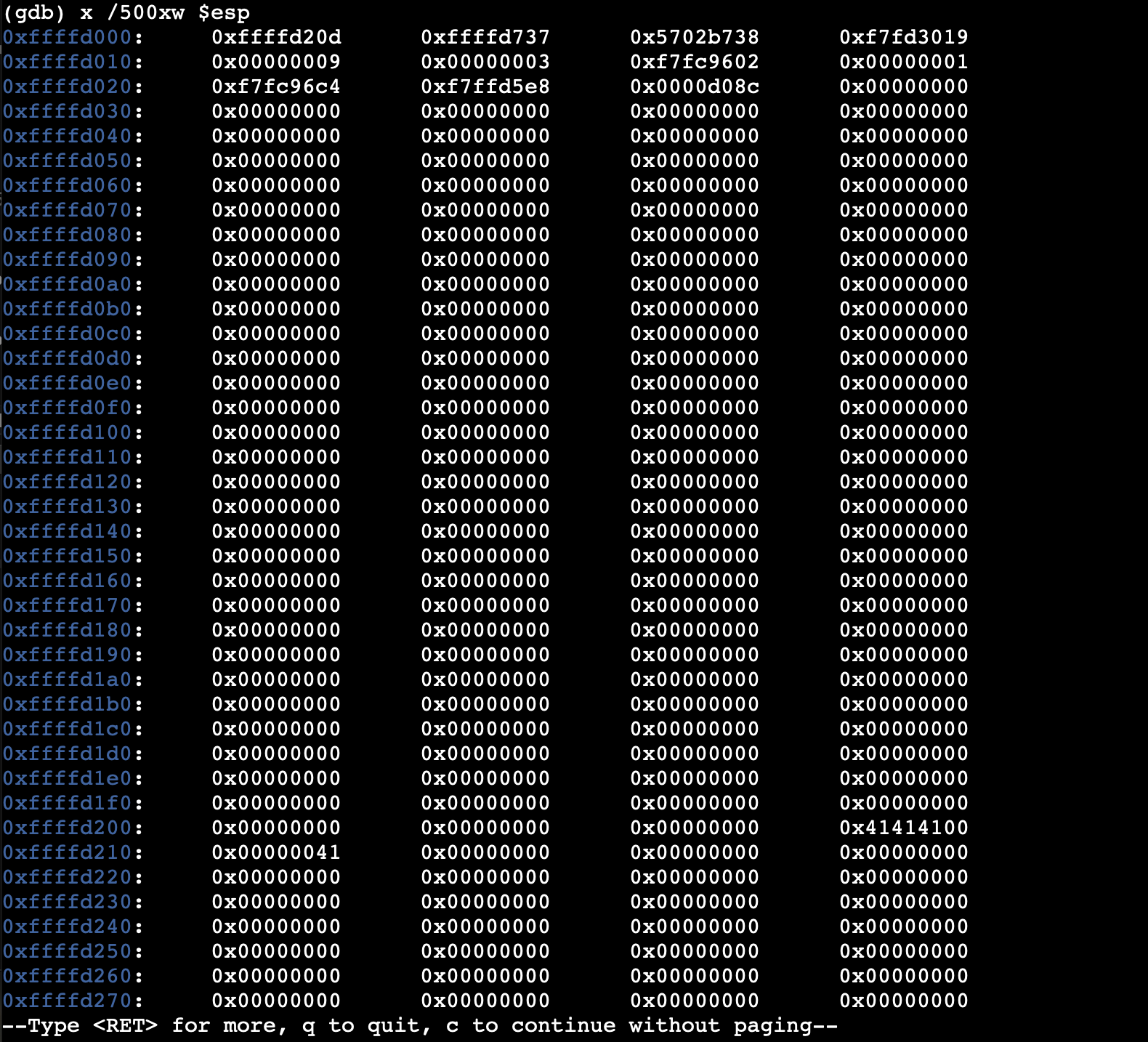Select the value 0xffffd737
1148x1042 pixels.
pos(485,37)
